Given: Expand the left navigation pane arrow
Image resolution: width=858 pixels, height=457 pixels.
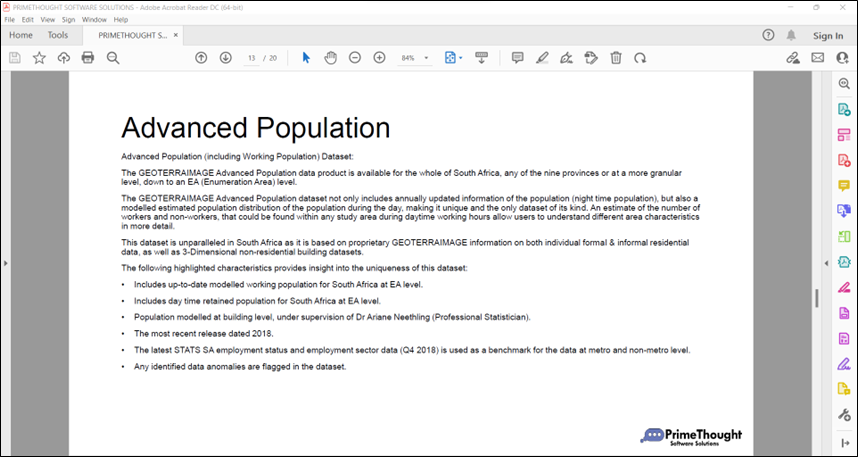Looking at the screenshot, I should (x=5, y=263).
